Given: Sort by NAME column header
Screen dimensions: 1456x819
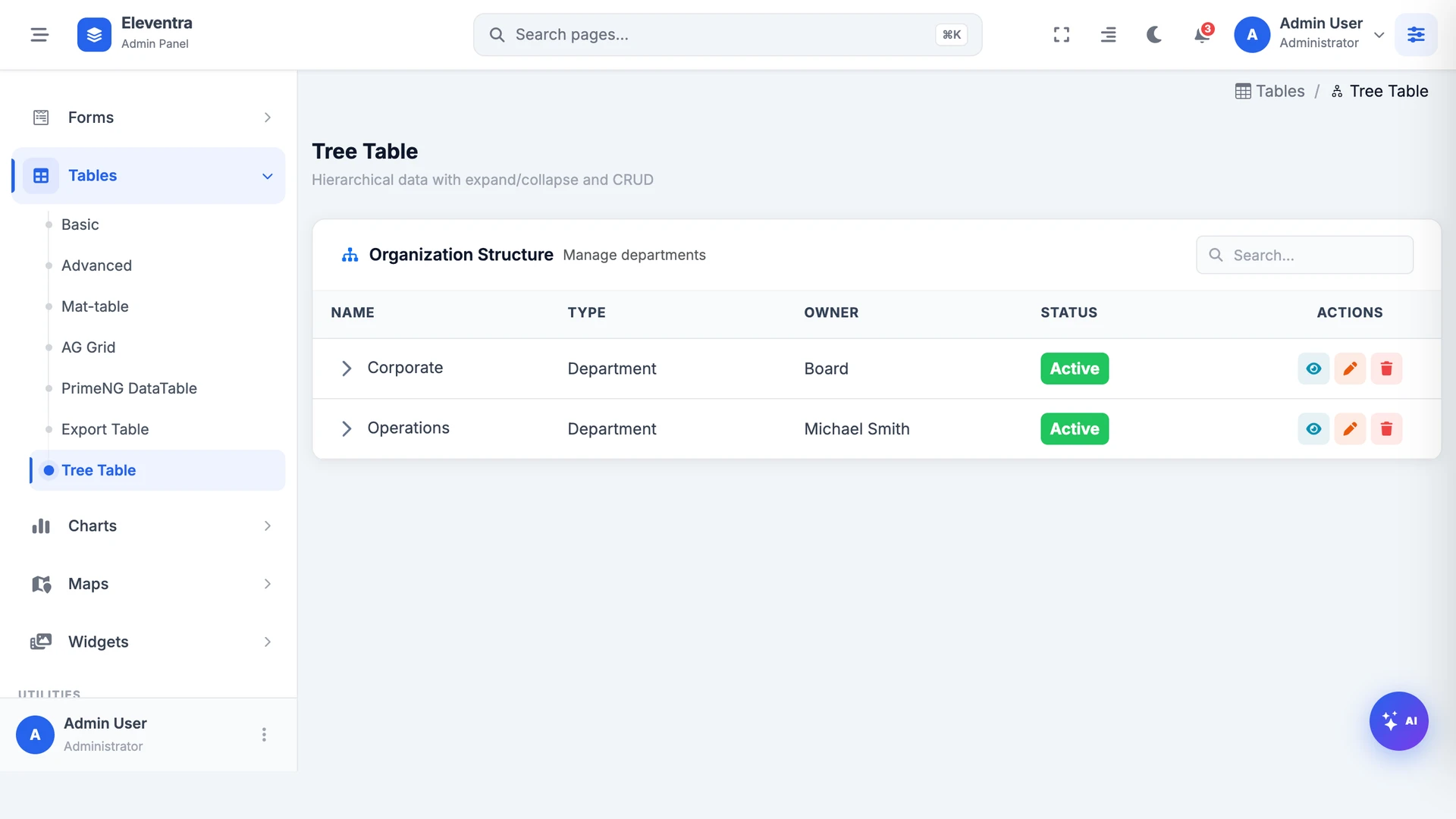Looking at the screenshot, I should 353,312.
